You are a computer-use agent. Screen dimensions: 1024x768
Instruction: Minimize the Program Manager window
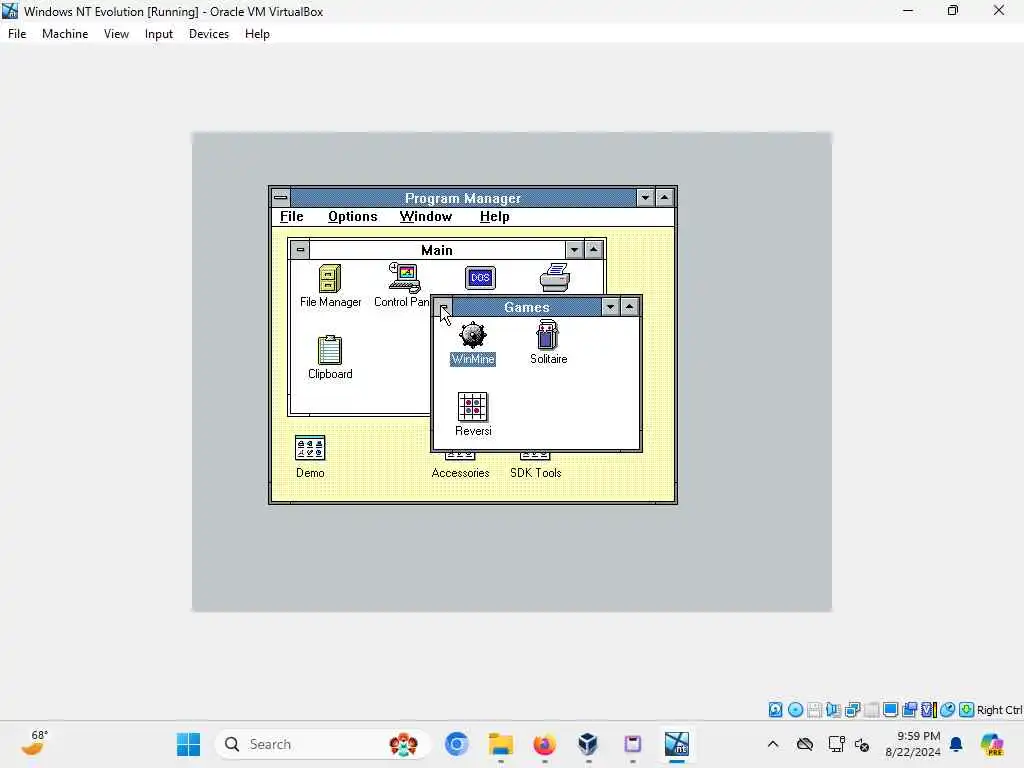[x=645, y=197]
